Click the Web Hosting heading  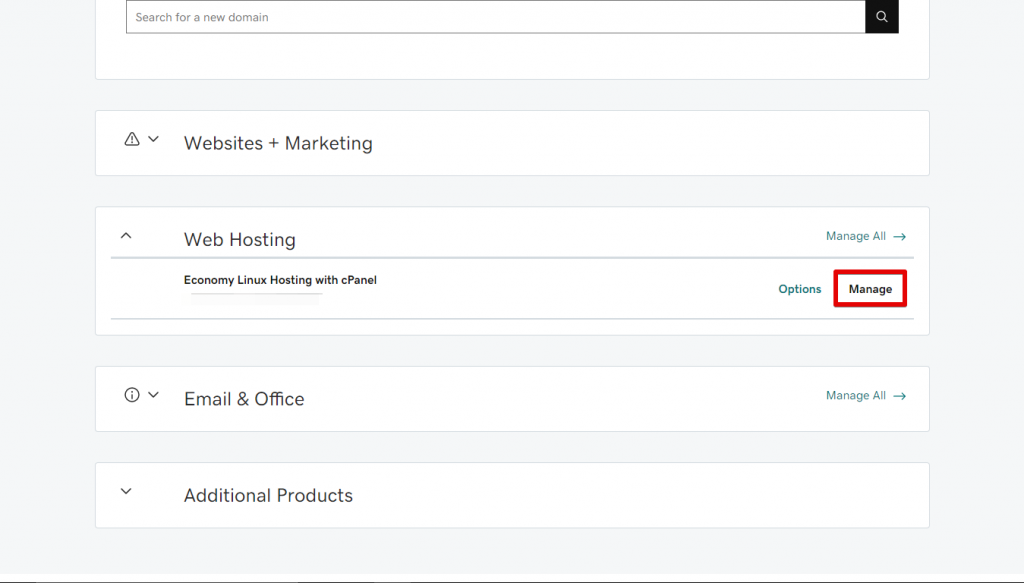[240, 240]
